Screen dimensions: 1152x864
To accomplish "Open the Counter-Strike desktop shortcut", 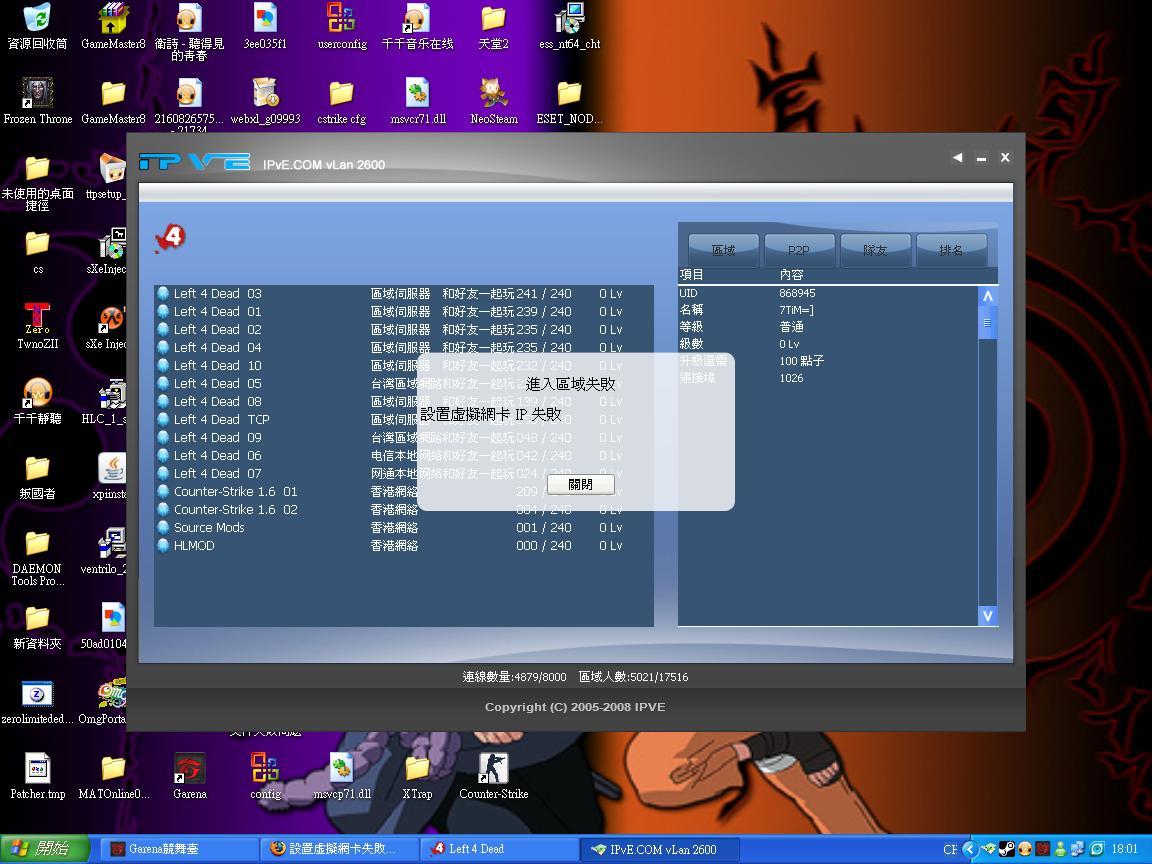I will pyautogui.click(x=493, y=771).
